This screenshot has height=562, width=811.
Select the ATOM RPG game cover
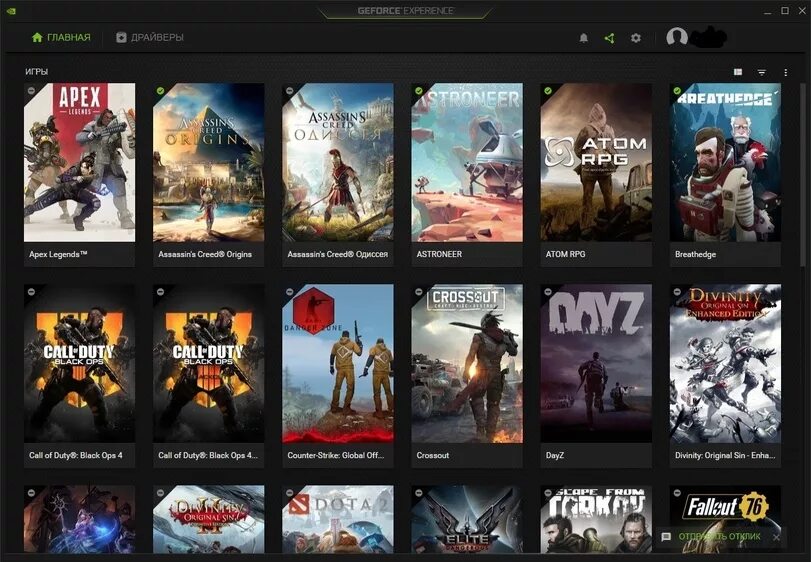click(x=596, y=162)
